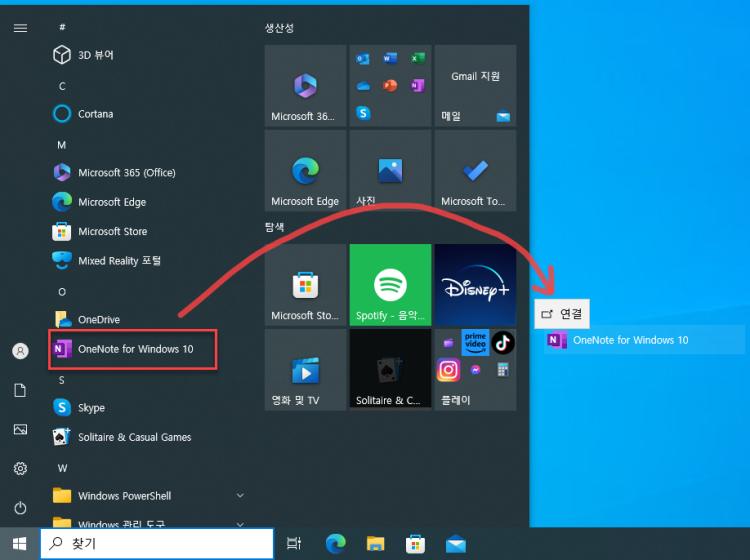Viewport: 750px width, 560px height.
Task: Open Task View on the taskbar
Action: tap(294, 544)
